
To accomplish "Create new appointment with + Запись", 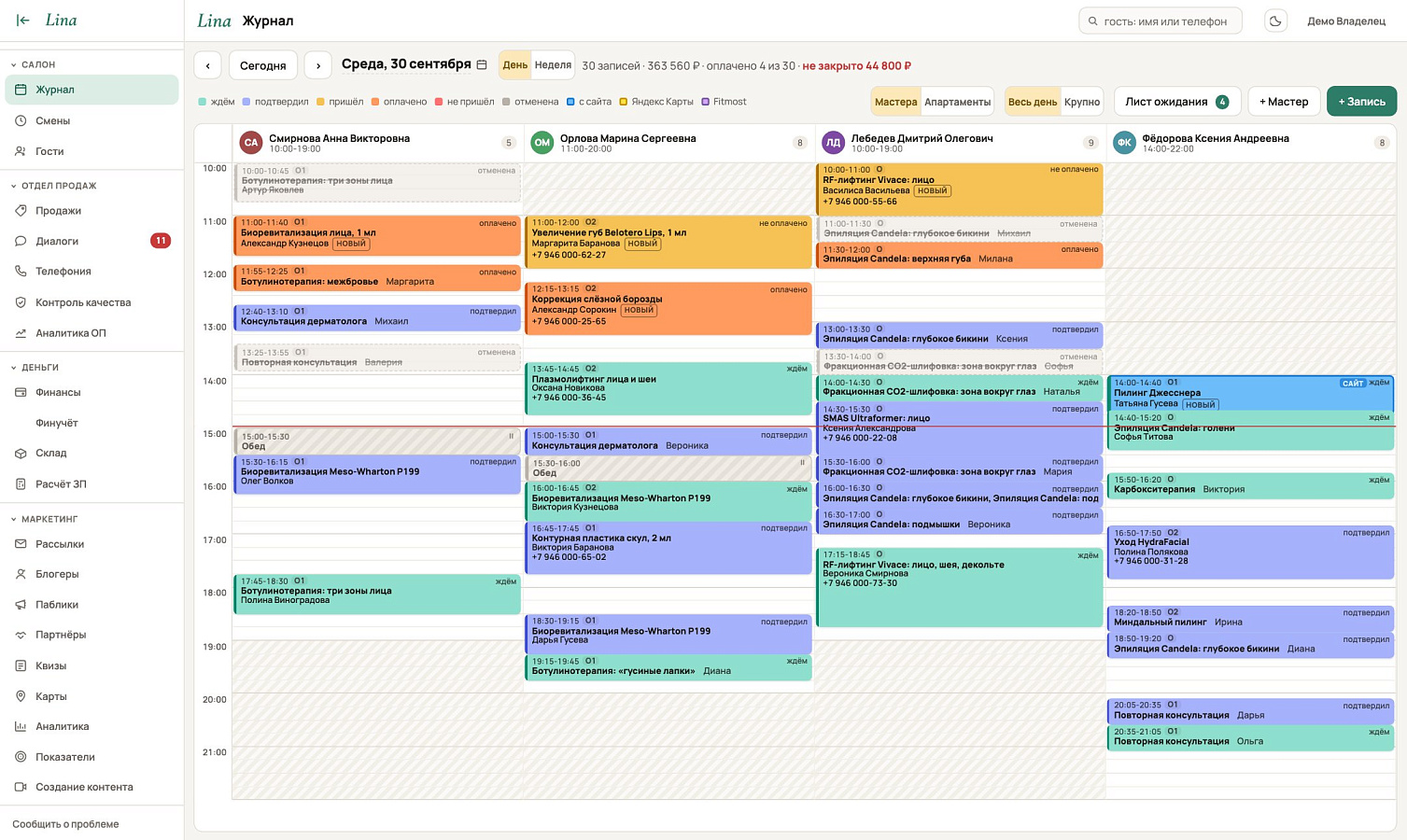I will (x=1361, y=102).
